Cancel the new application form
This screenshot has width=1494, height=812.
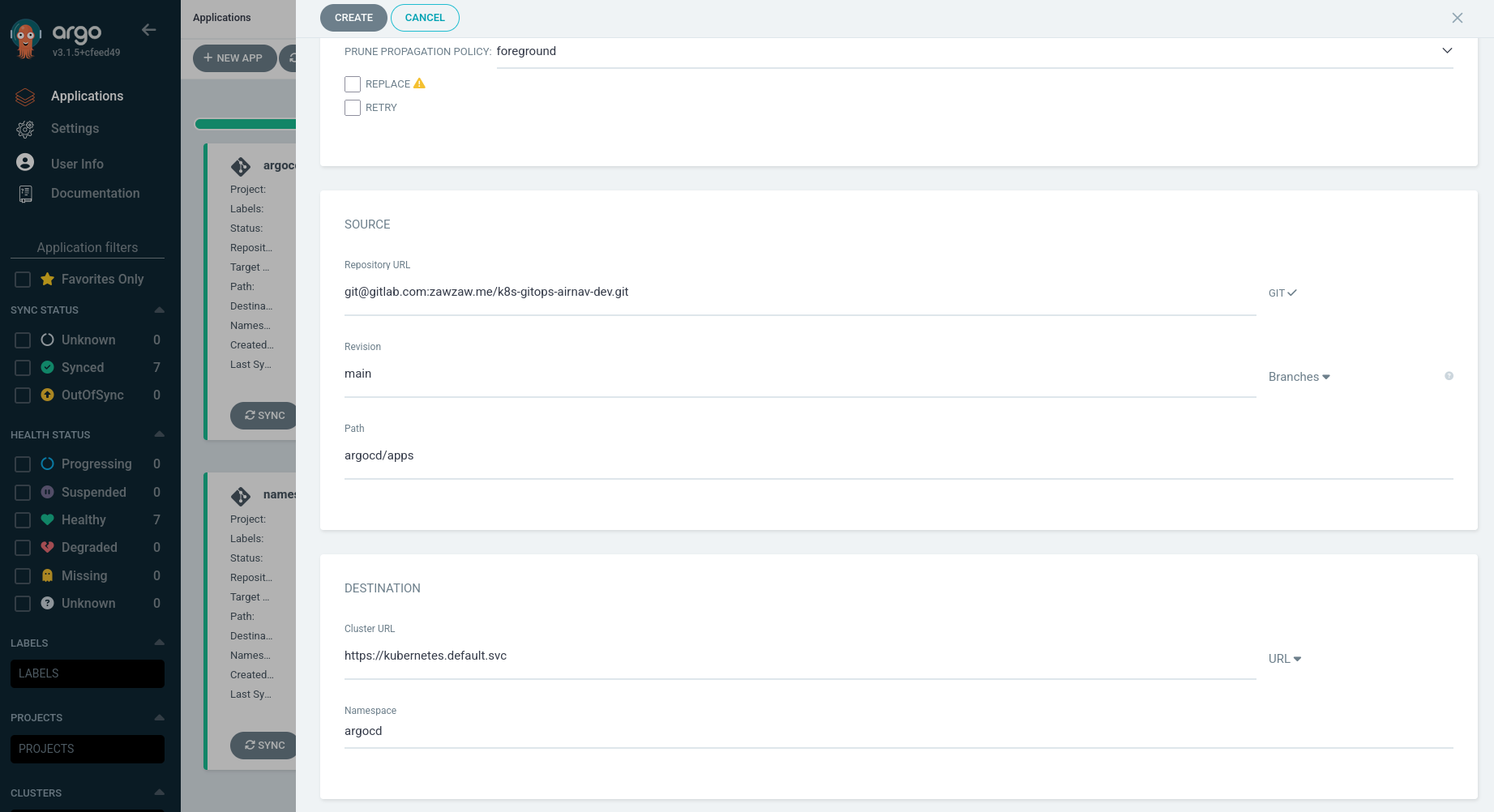[425, 17]
